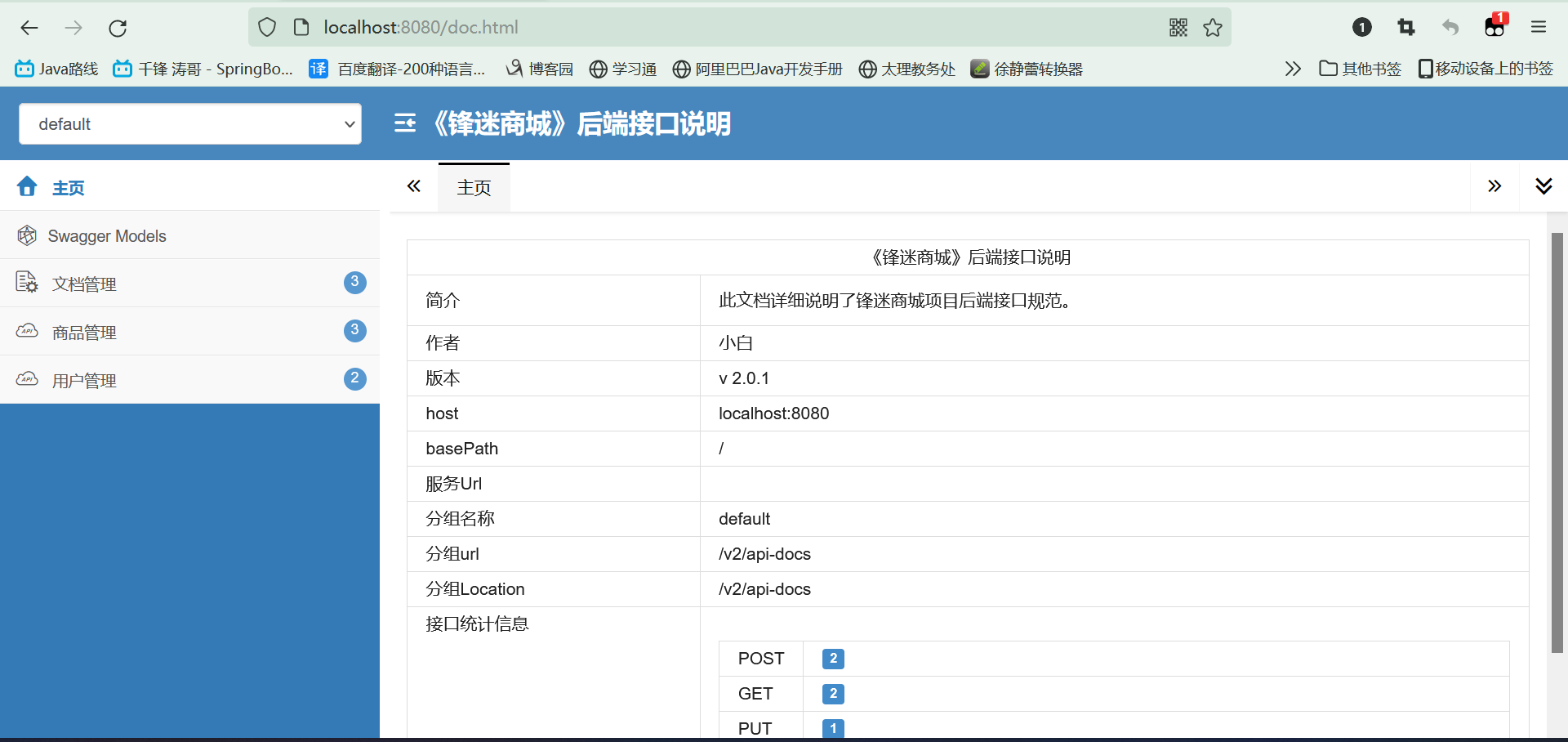This screenshot has height=742, width=1568.
Task: Toggle sidebar with the menu collapse icon
Action: [405, 123]
